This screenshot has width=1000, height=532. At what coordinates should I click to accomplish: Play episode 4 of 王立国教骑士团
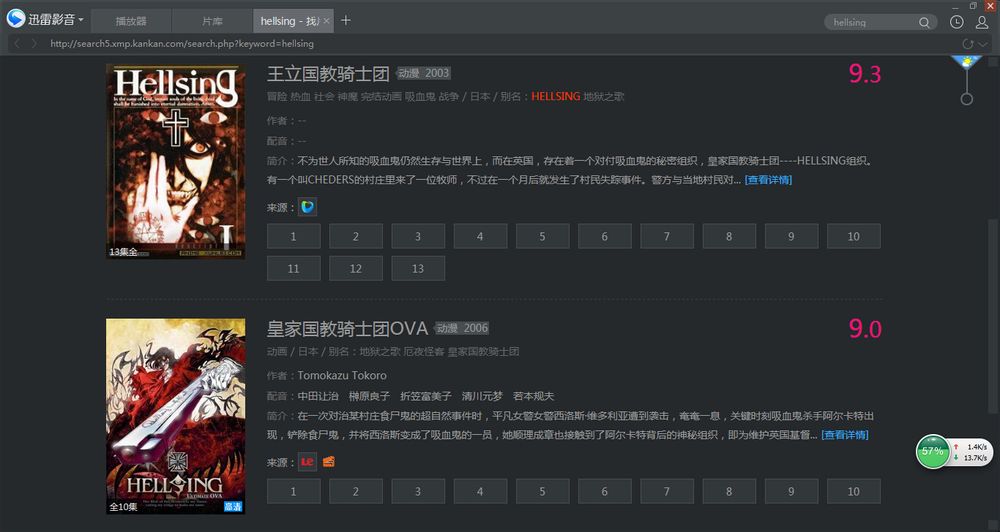click(480, 236)
